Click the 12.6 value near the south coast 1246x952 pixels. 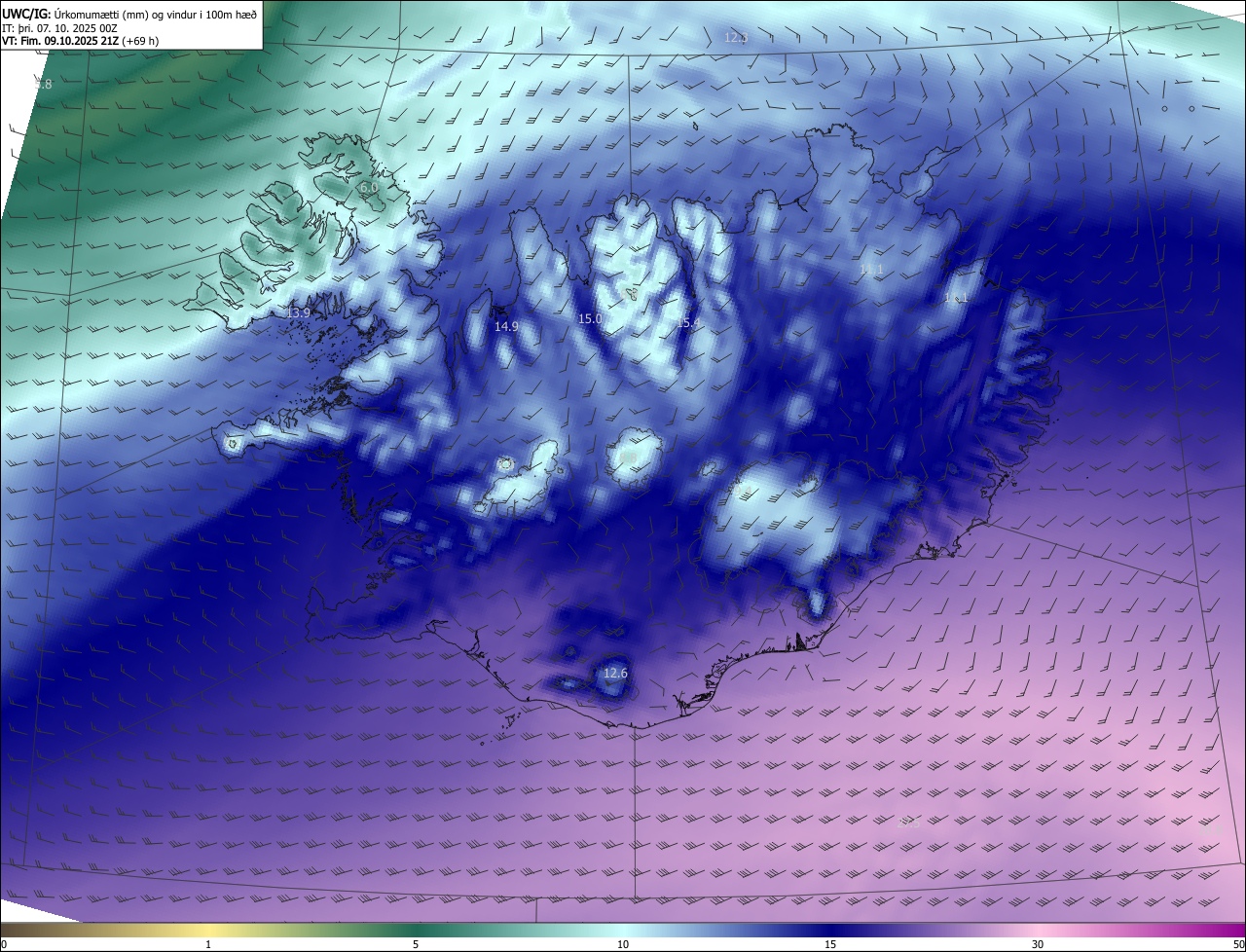(616, 673)
